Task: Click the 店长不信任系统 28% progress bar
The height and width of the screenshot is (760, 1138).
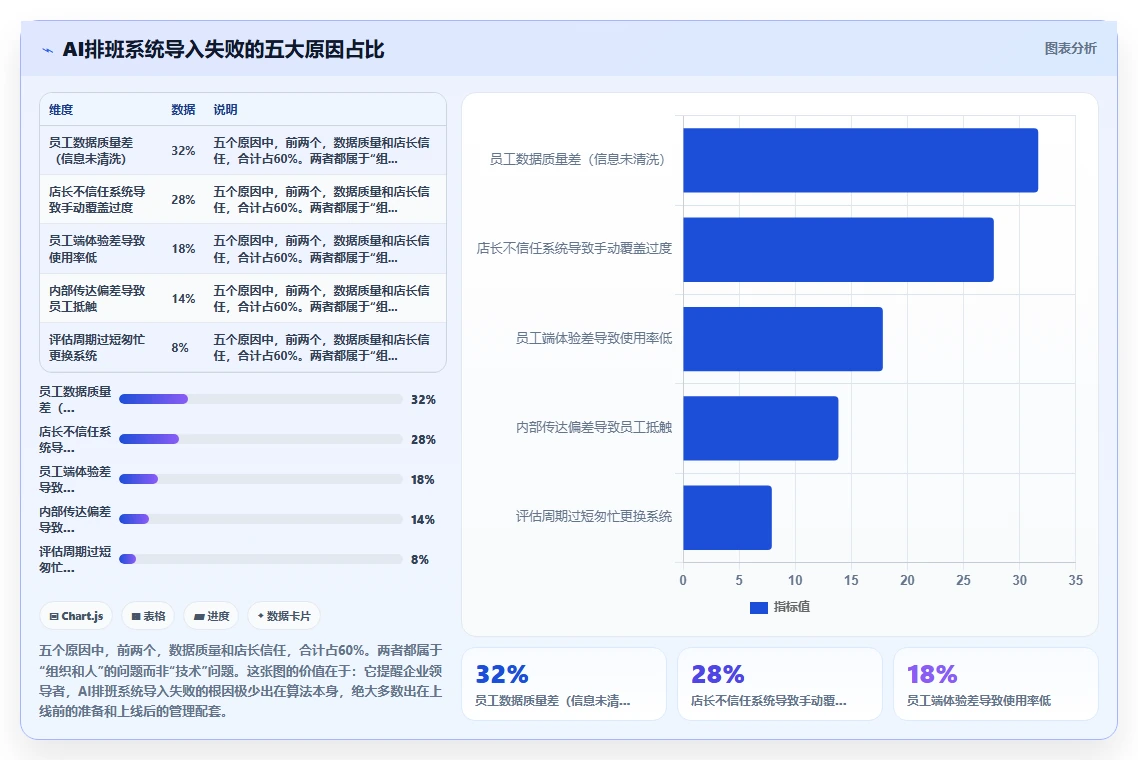Action: pos(261,439)
